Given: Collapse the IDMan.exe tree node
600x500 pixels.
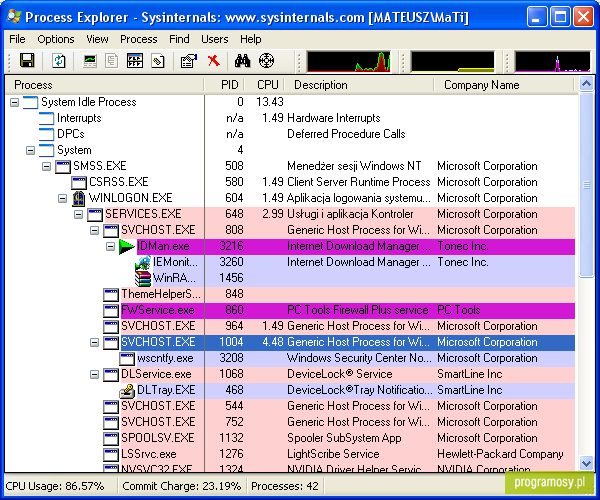Looking at the screenshot, I should [110, 246].
